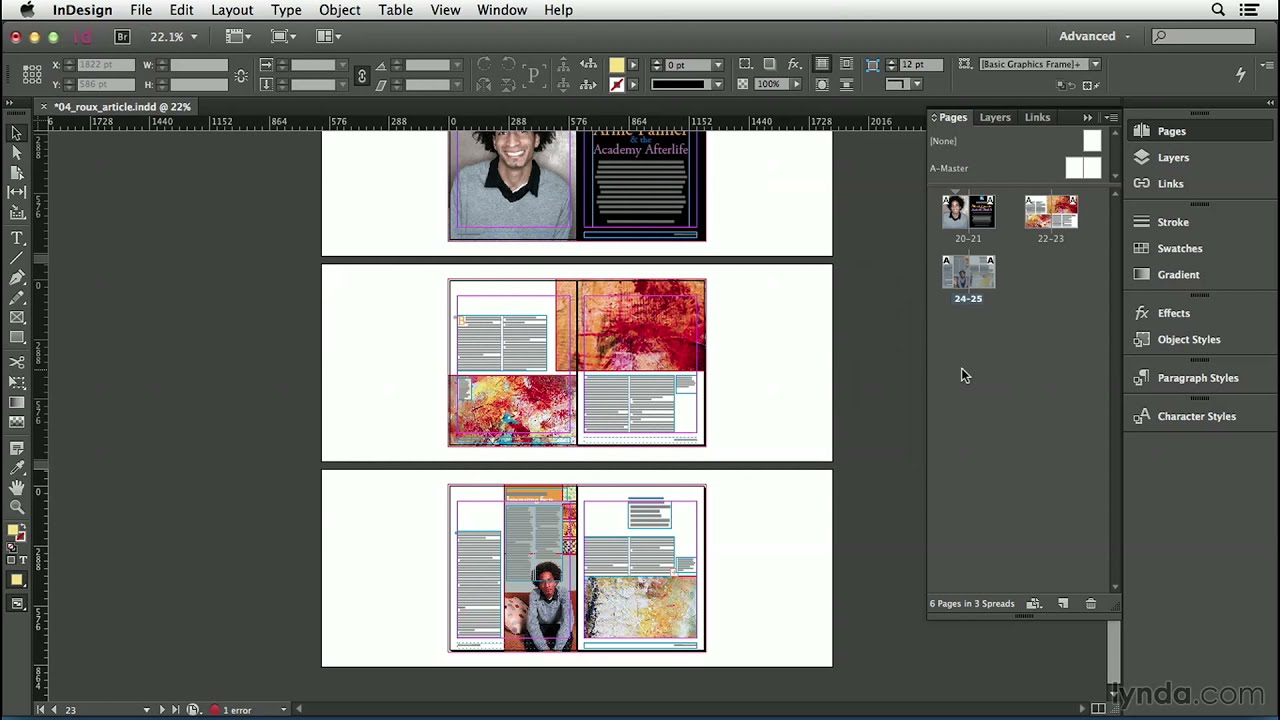
Task: Click the yellow fill color swatch
Action: [x=616, y=64]
